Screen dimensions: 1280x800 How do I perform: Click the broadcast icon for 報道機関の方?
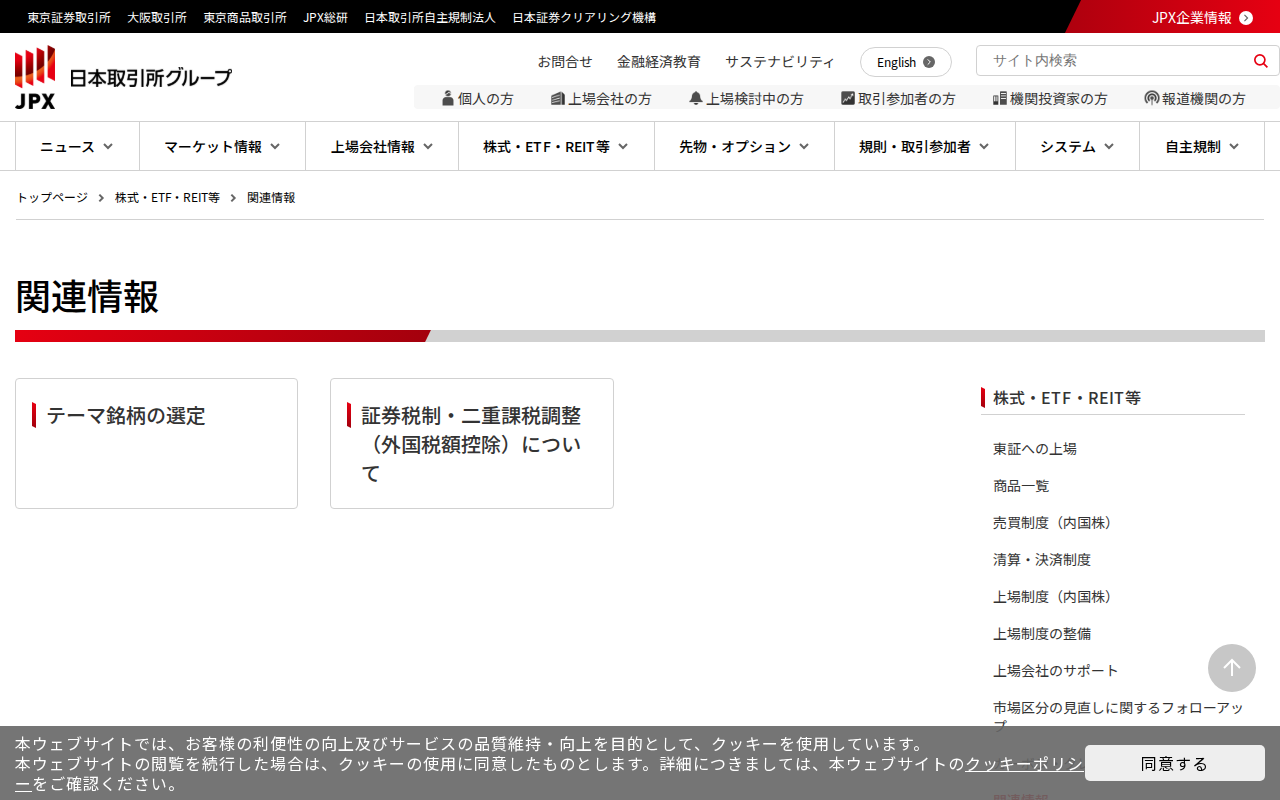(1152, 98)
